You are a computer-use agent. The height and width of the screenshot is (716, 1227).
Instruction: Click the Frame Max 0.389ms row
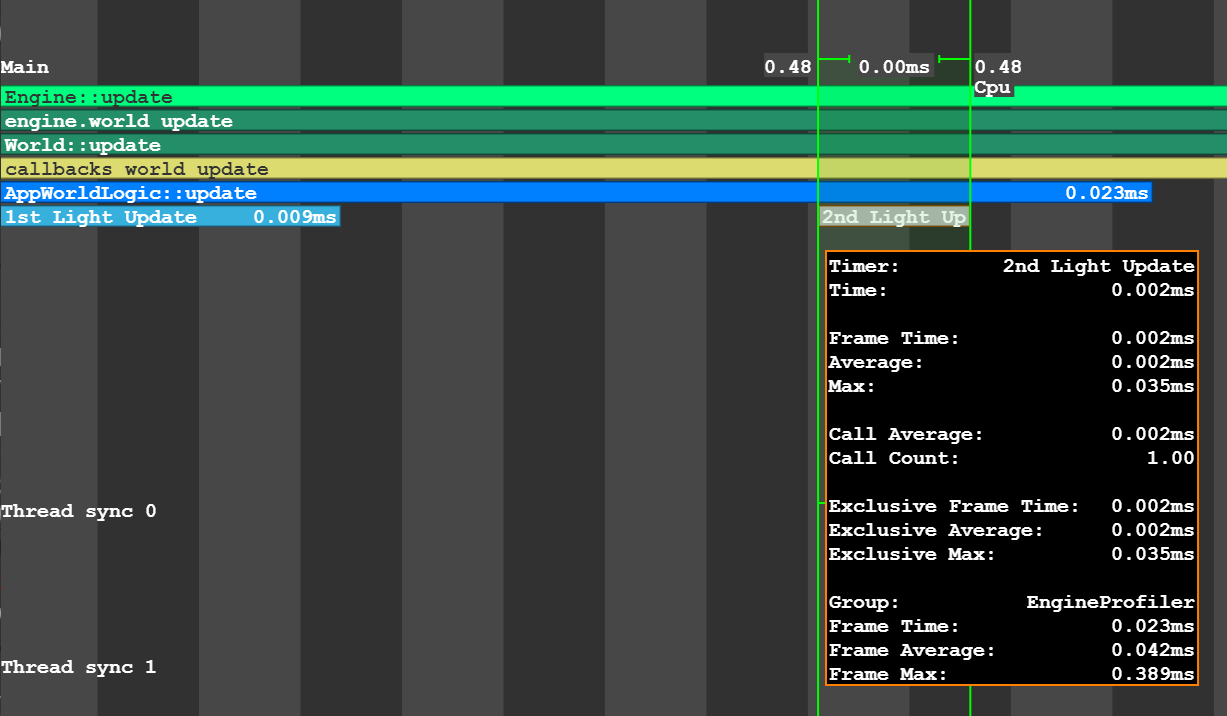(x=1011, y=674)
